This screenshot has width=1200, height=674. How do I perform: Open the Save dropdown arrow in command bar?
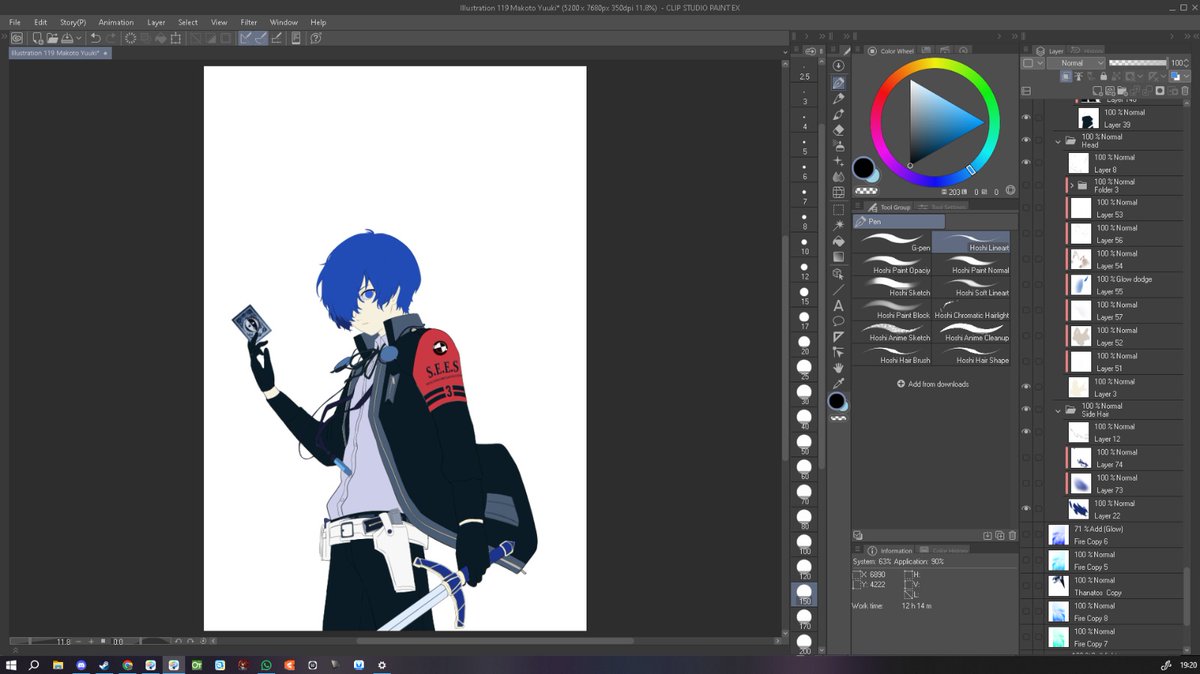(x=79, y=38)
